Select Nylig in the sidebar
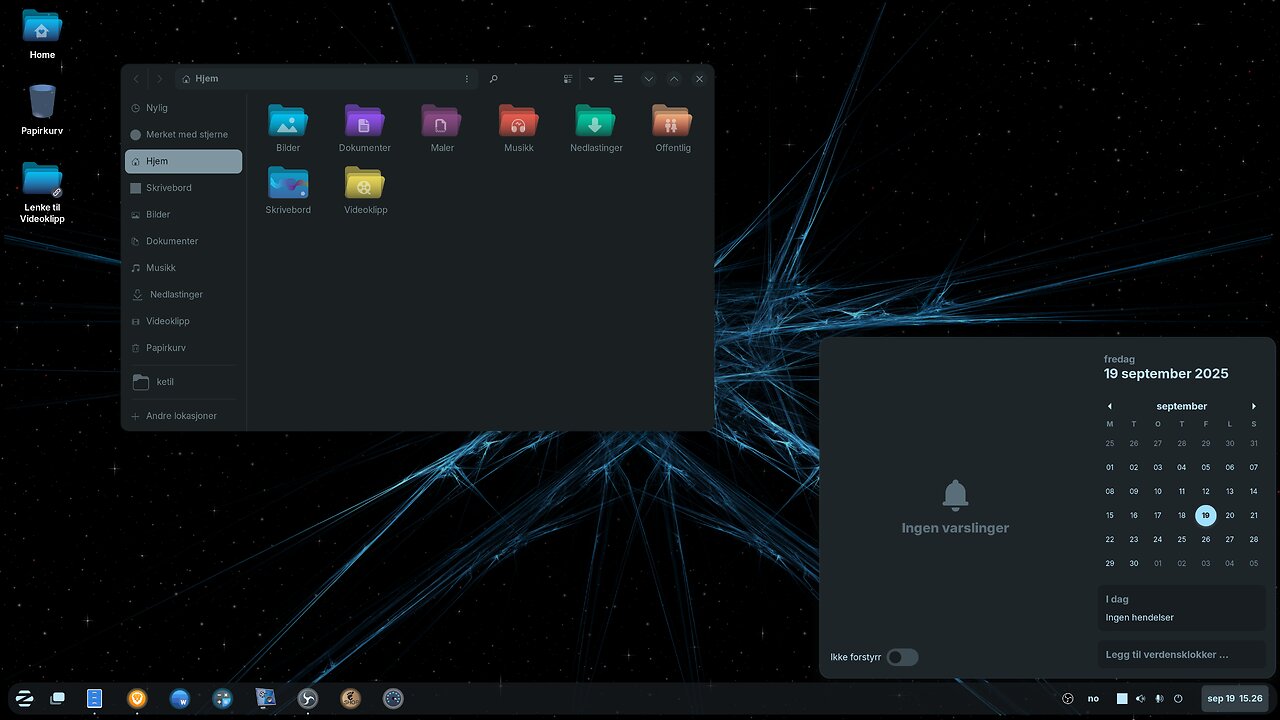Screen dimensions: 1280x720 point(183,108)
